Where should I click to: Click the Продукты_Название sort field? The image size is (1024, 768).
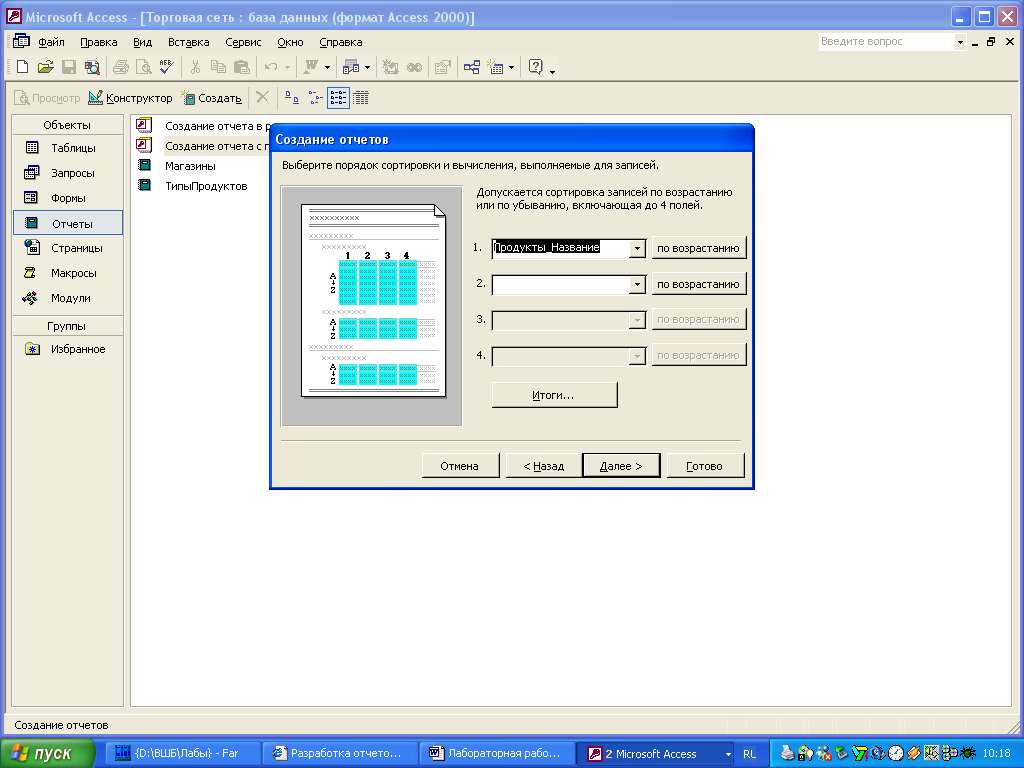560,248
